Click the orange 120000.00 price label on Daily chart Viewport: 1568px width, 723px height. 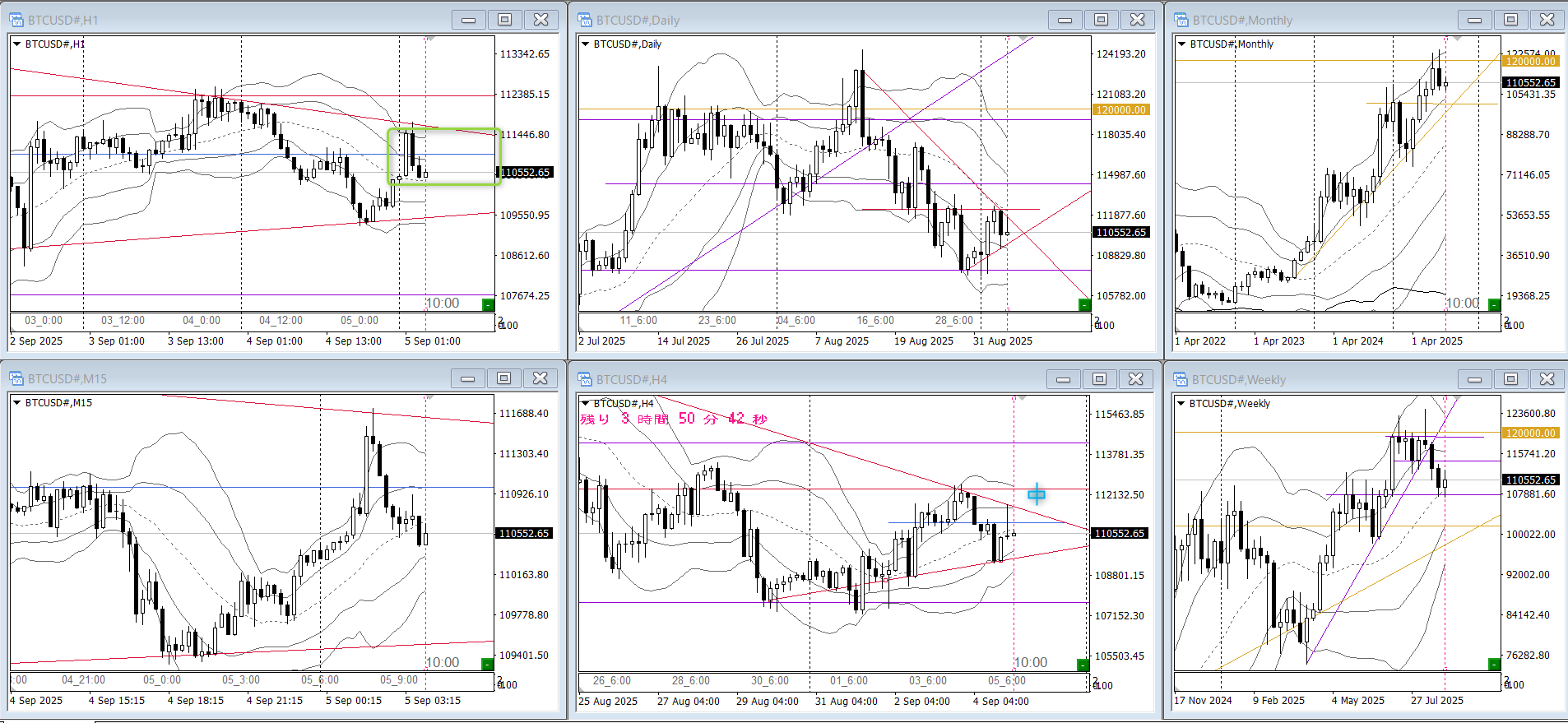click(x=1120, y=109)
